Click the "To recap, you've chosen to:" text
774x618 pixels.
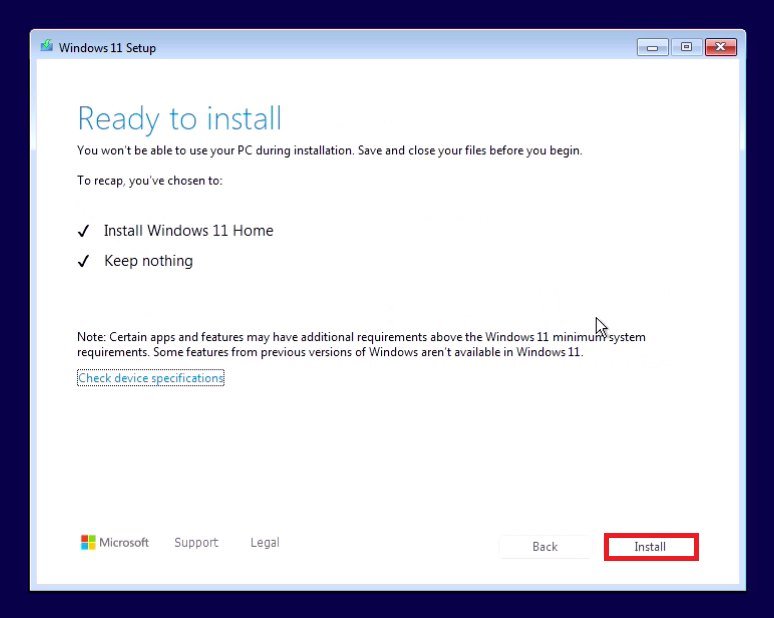pyautogui.click(x=150, y=181)
